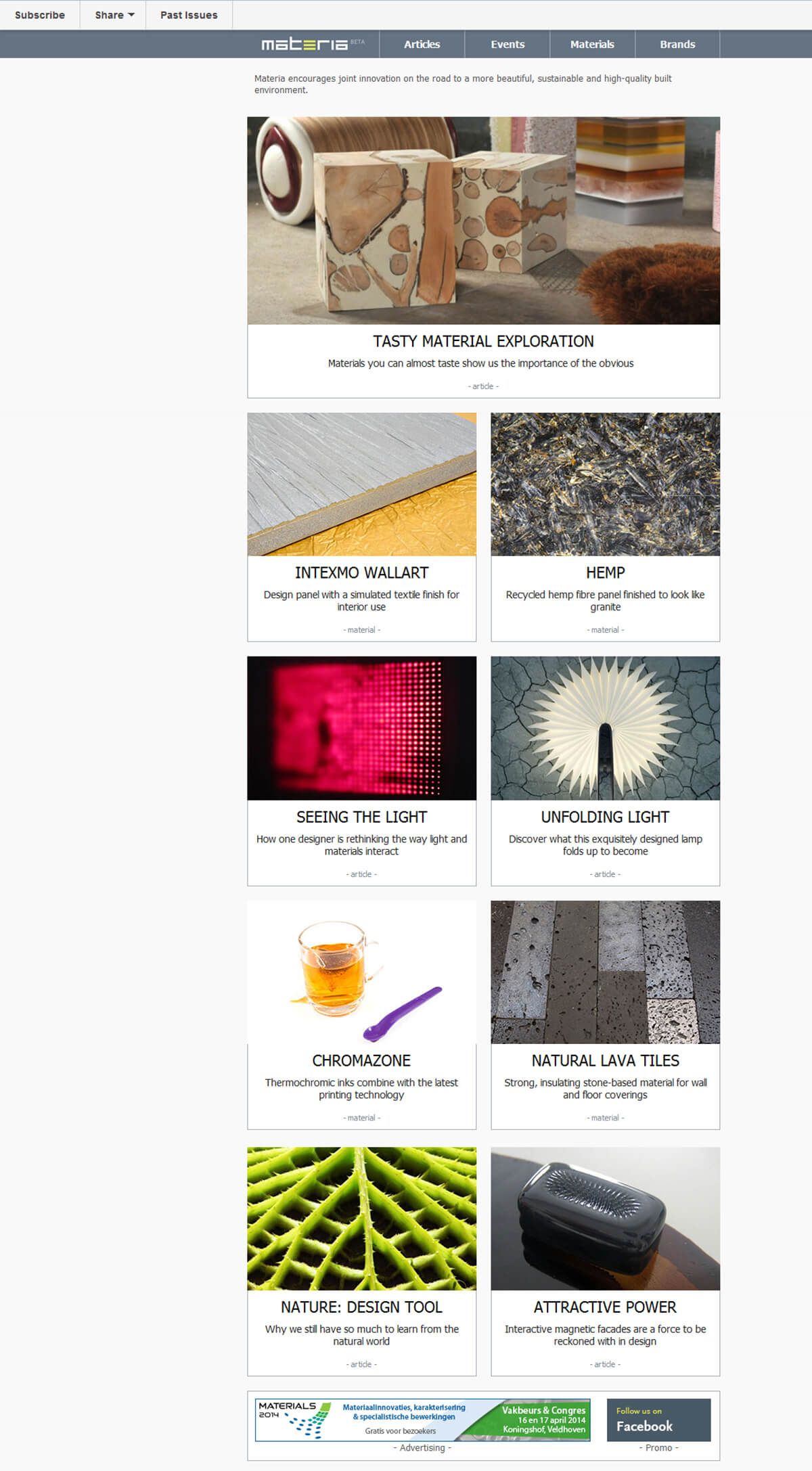The height and width of the screenshot is (1471, 812).
Task: Open the Brands tab
Action: tap(677, 44)
